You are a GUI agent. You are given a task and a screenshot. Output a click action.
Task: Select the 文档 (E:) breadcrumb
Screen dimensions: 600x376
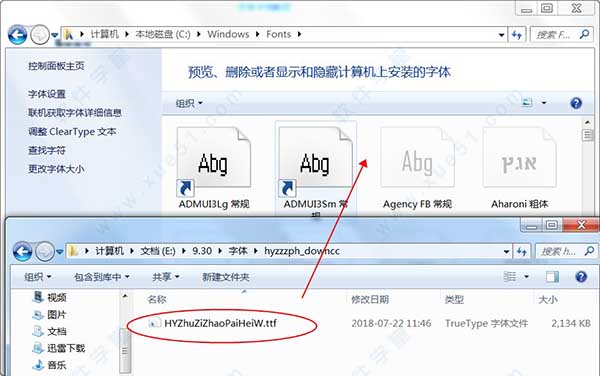(x=158, y=251)
